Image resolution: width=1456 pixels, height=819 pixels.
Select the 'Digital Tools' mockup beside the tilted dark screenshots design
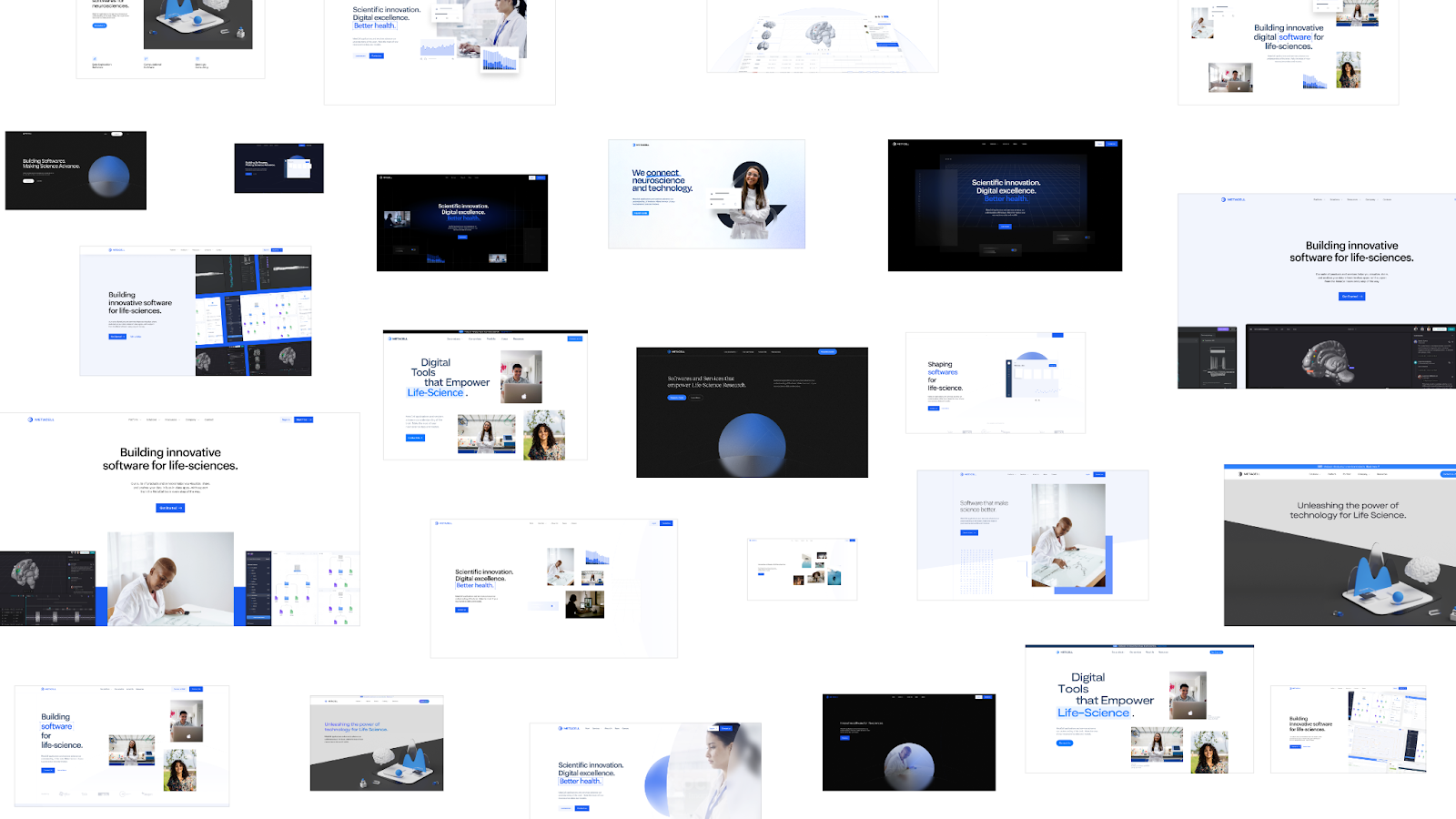[485, 395]
